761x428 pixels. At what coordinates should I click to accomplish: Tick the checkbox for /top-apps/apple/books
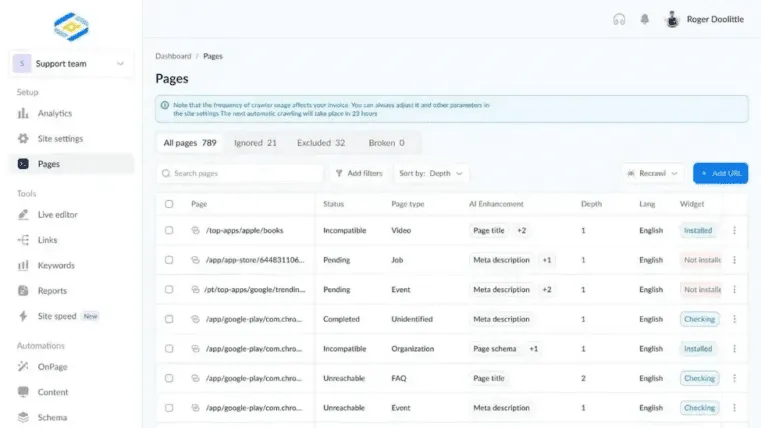click(x=169, y=230)
